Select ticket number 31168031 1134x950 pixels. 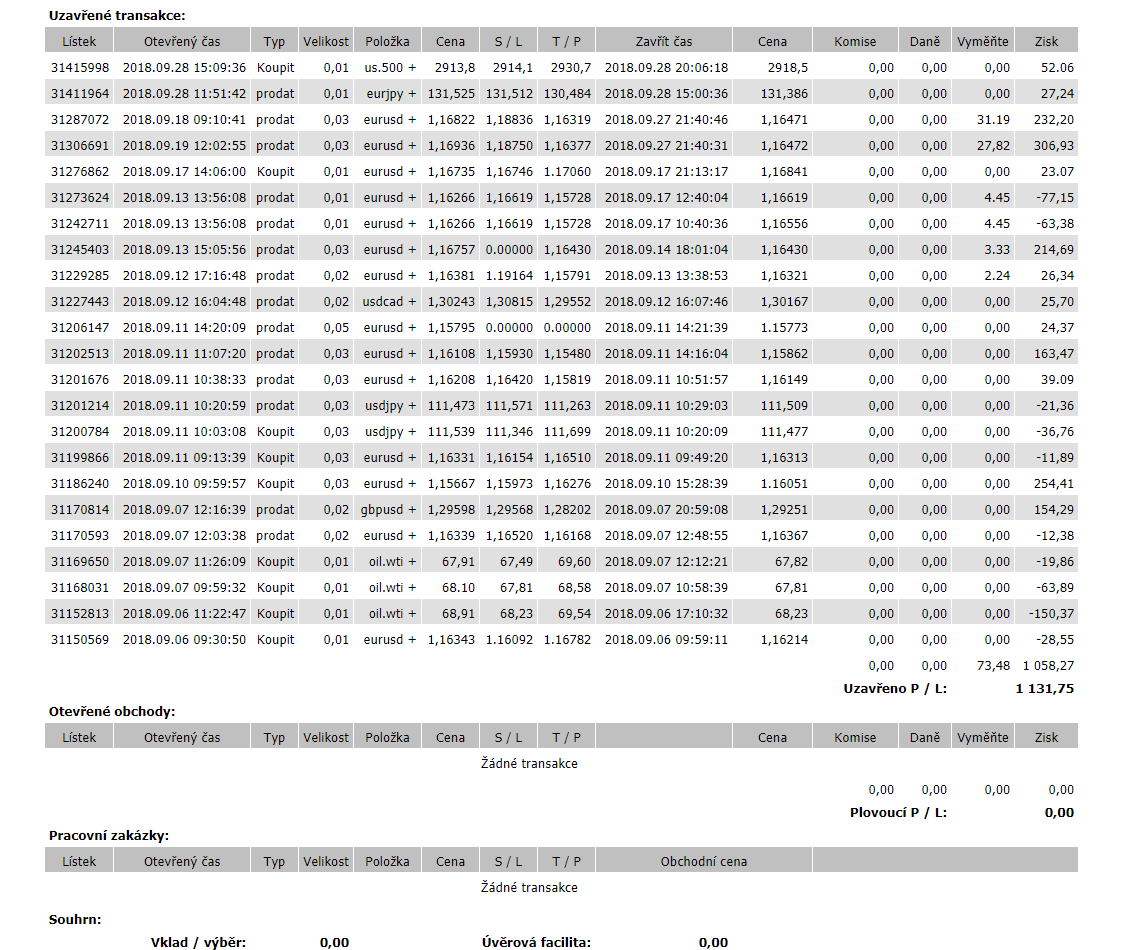click(80, 589)
